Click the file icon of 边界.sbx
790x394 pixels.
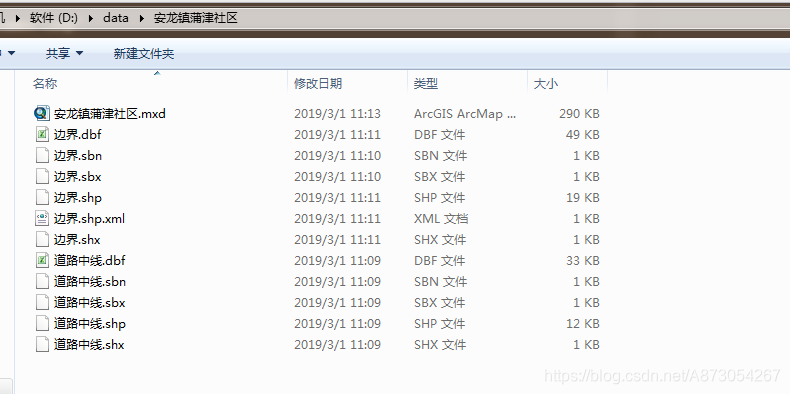[x=42, y=177]
